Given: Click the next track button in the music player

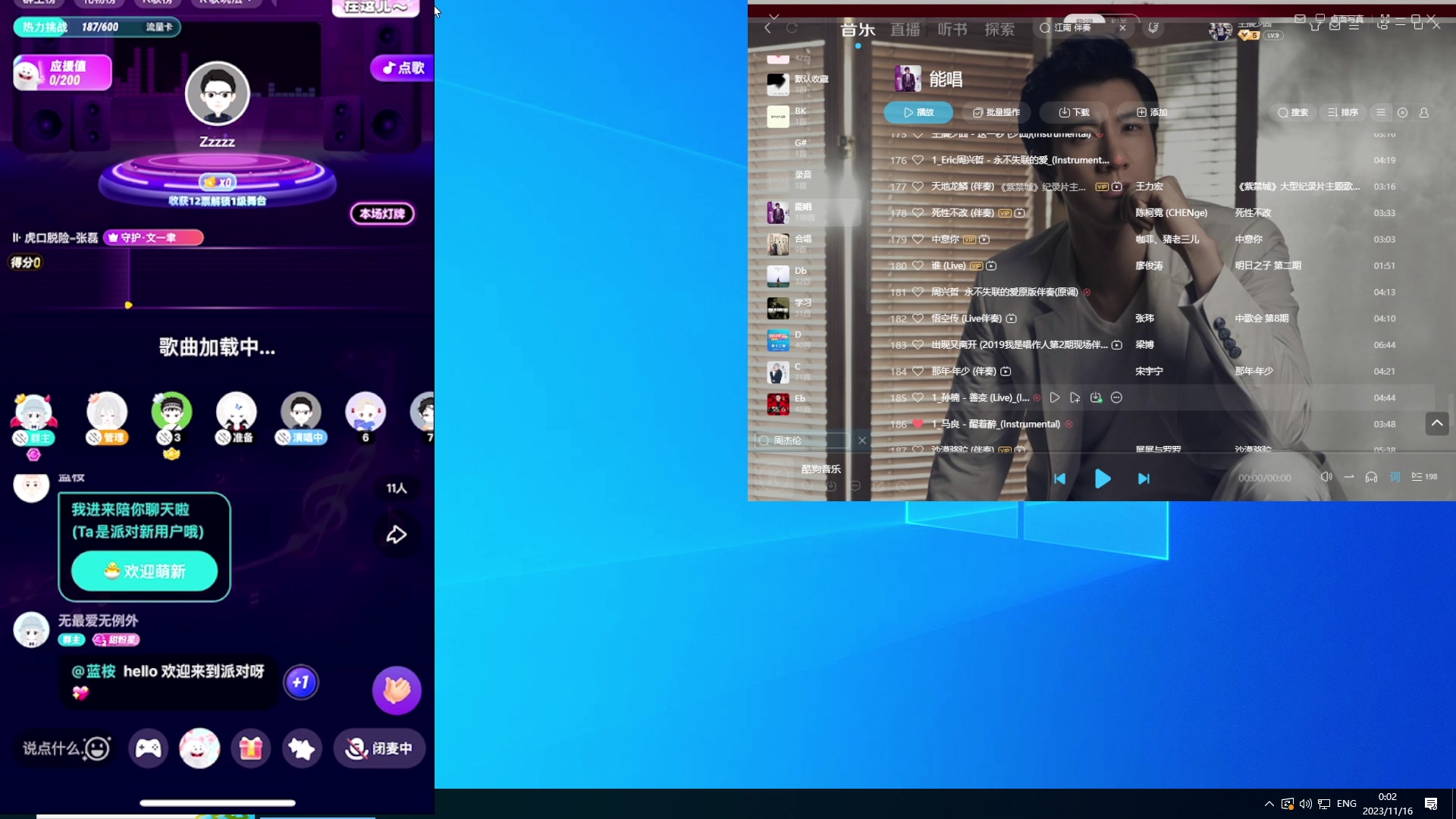Looking at the screenshot, I should 1144,479.
